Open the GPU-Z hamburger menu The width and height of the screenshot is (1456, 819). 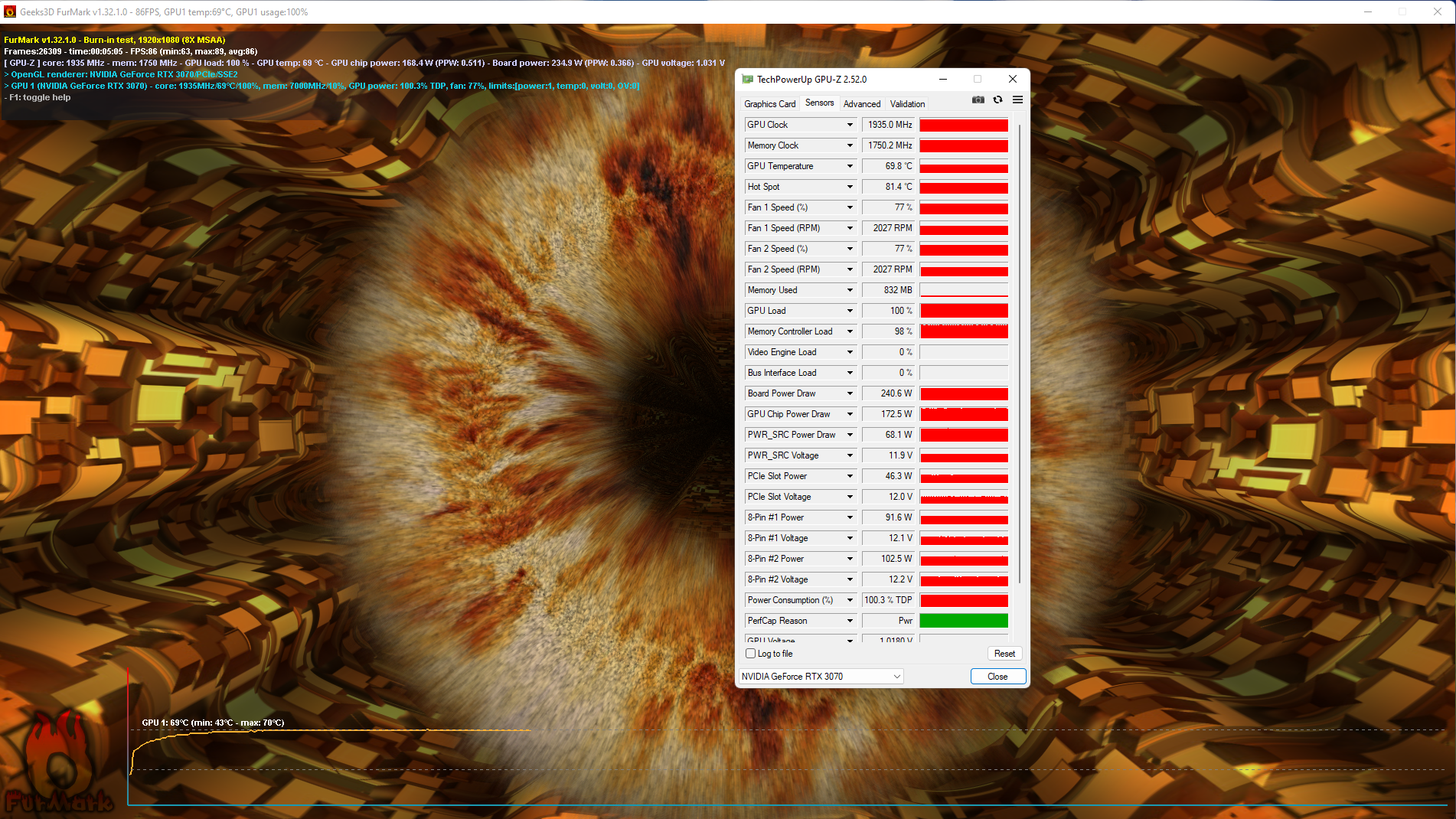click(x=1017, y=100)
